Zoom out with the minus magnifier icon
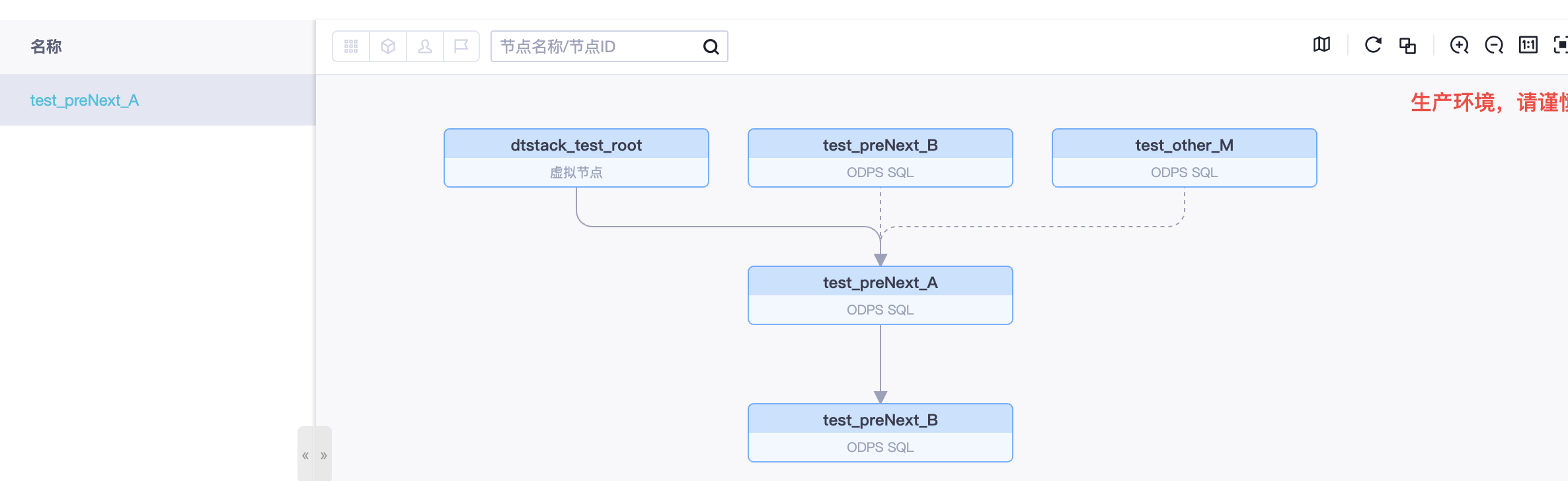1568x481 pixels. (x=1493, y=45)
